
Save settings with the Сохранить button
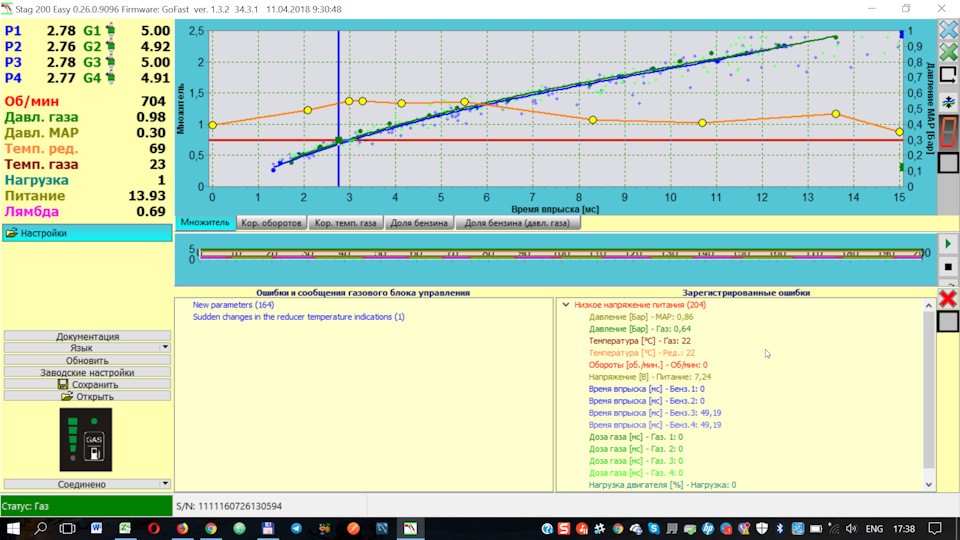87,384
